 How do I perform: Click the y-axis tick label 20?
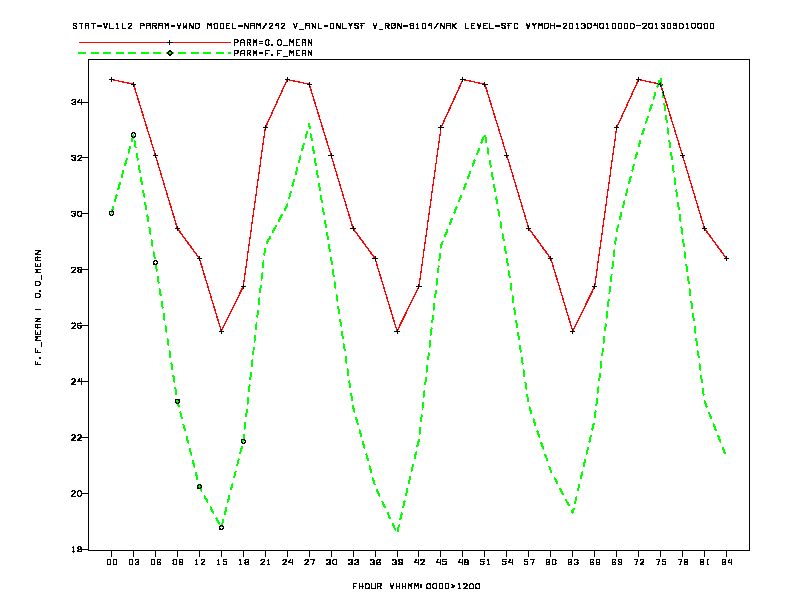77,493
